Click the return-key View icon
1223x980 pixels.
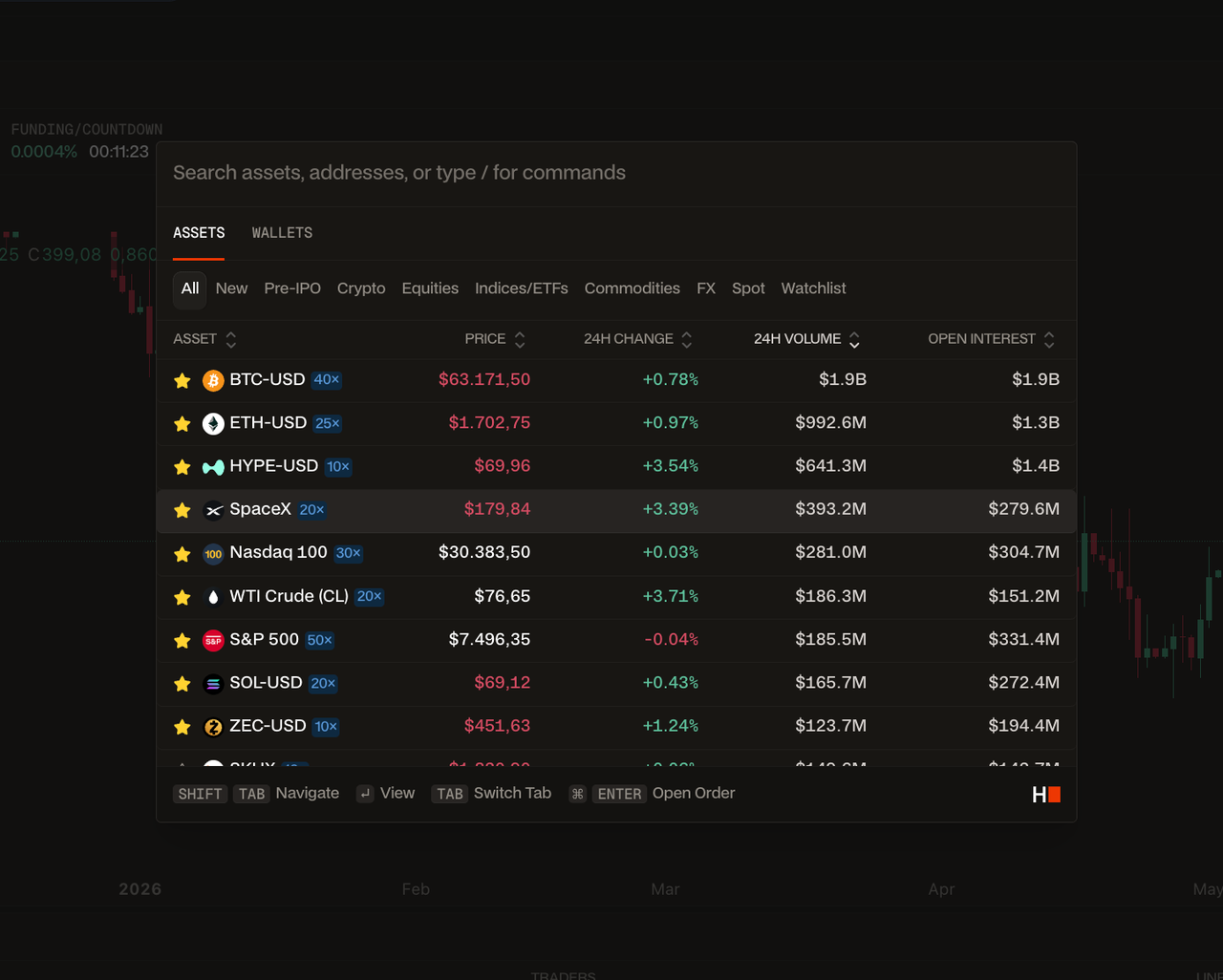tap(365, 794)
